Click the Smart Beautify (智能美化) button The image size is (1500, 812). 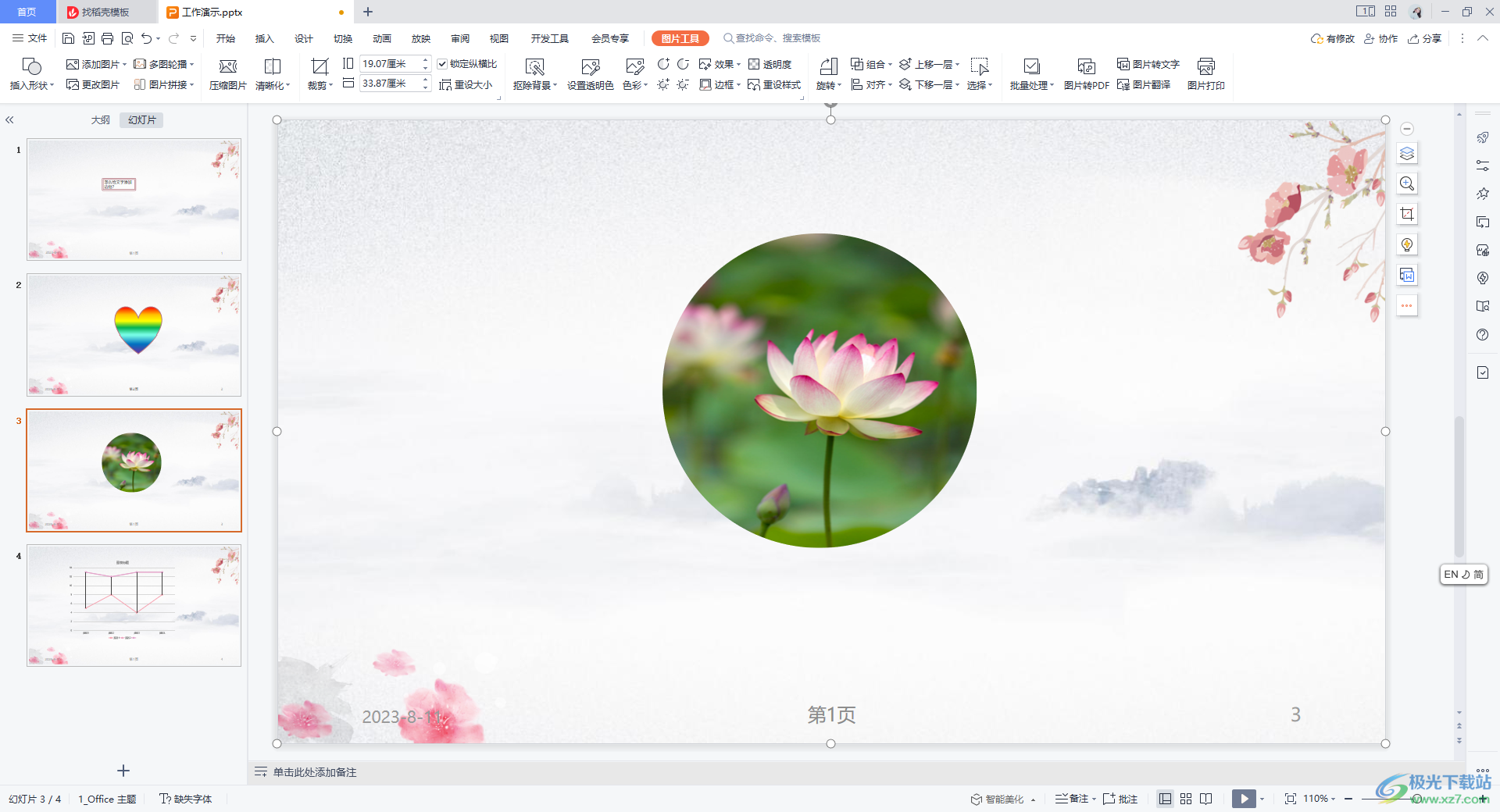[x=998, y=799]
